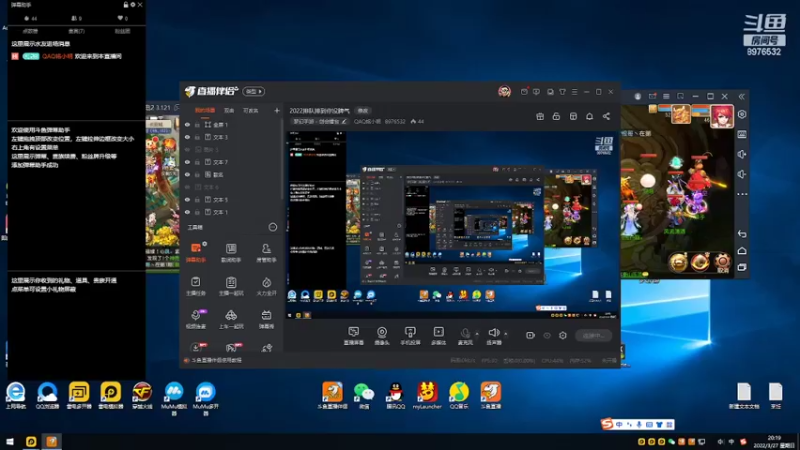800x450 pixels.
Task: Open emulator settings gear in right sidebar
Action: point(742,114)
